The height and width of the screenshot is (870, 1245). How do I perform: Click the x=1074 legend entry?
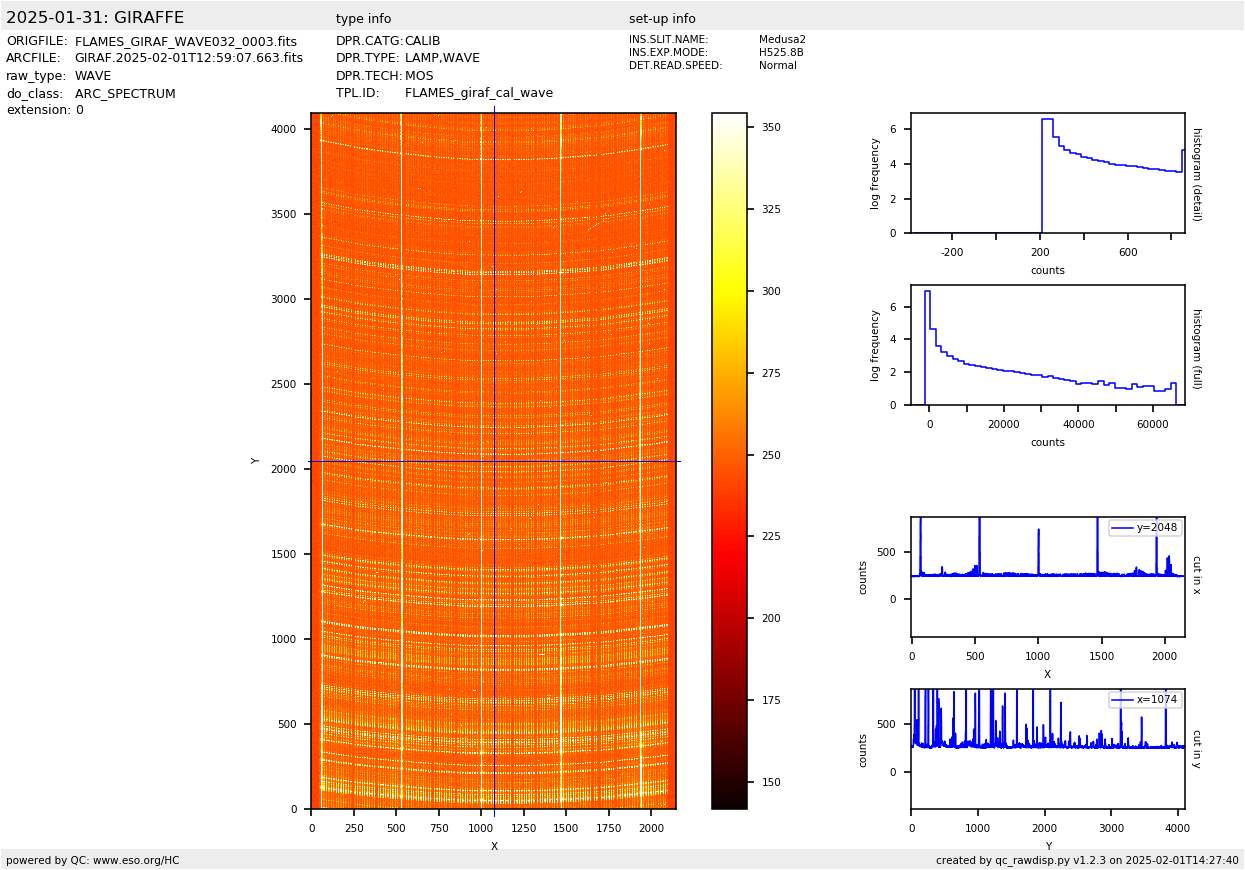pos(1144,700)
